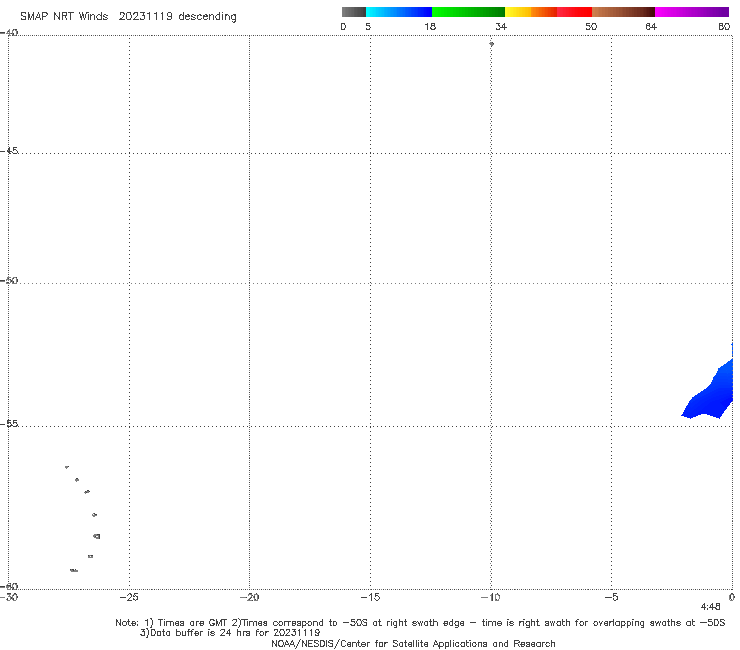The width and height of the screenshot is (740, 650).
Task: Click the '64' label under the color bar
Action: point(651,26)
